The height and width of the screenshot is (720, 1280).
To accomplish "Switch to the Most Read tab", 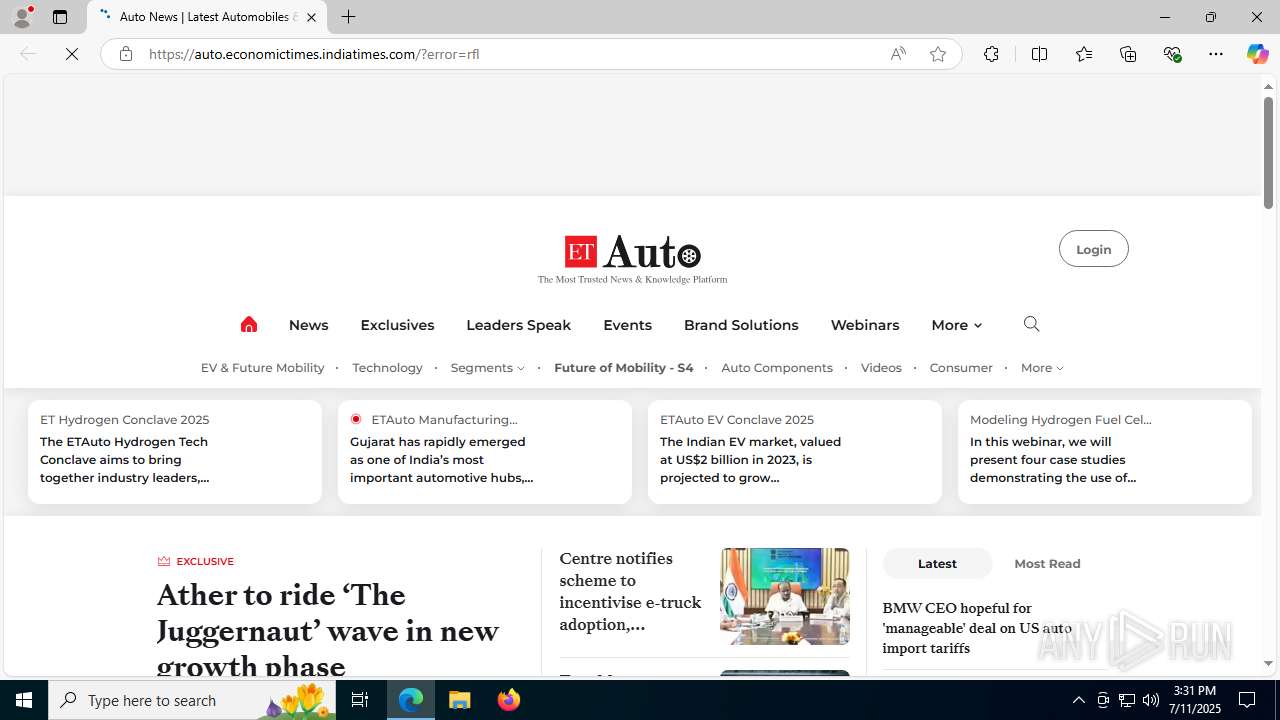I will tap(1047, 563).
